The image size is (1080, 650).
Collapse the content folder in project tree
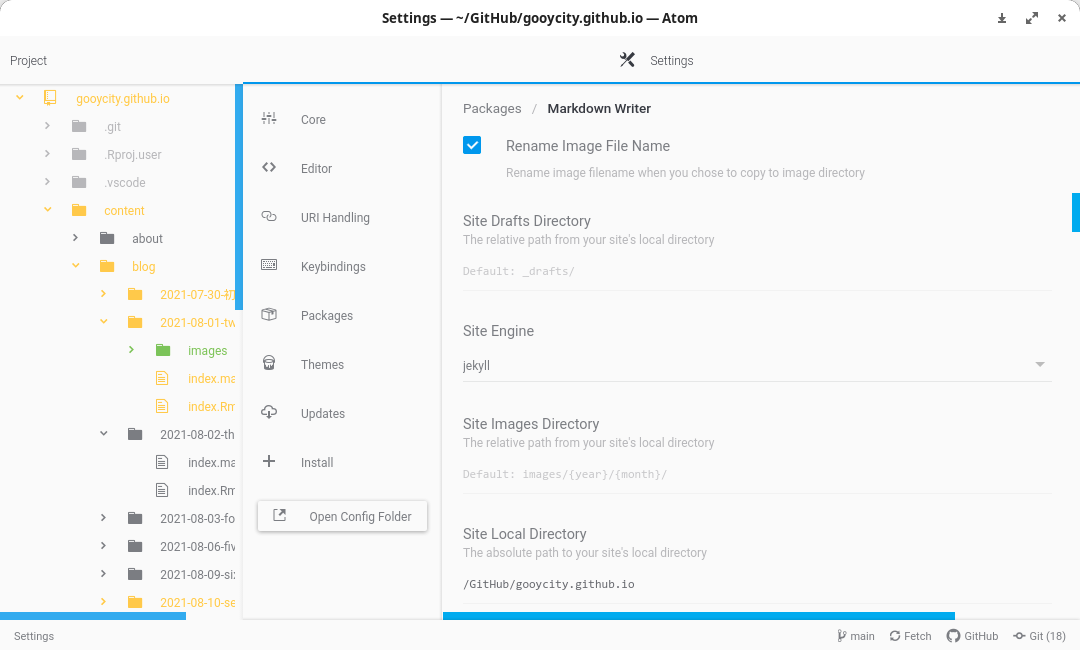(48, 210)
